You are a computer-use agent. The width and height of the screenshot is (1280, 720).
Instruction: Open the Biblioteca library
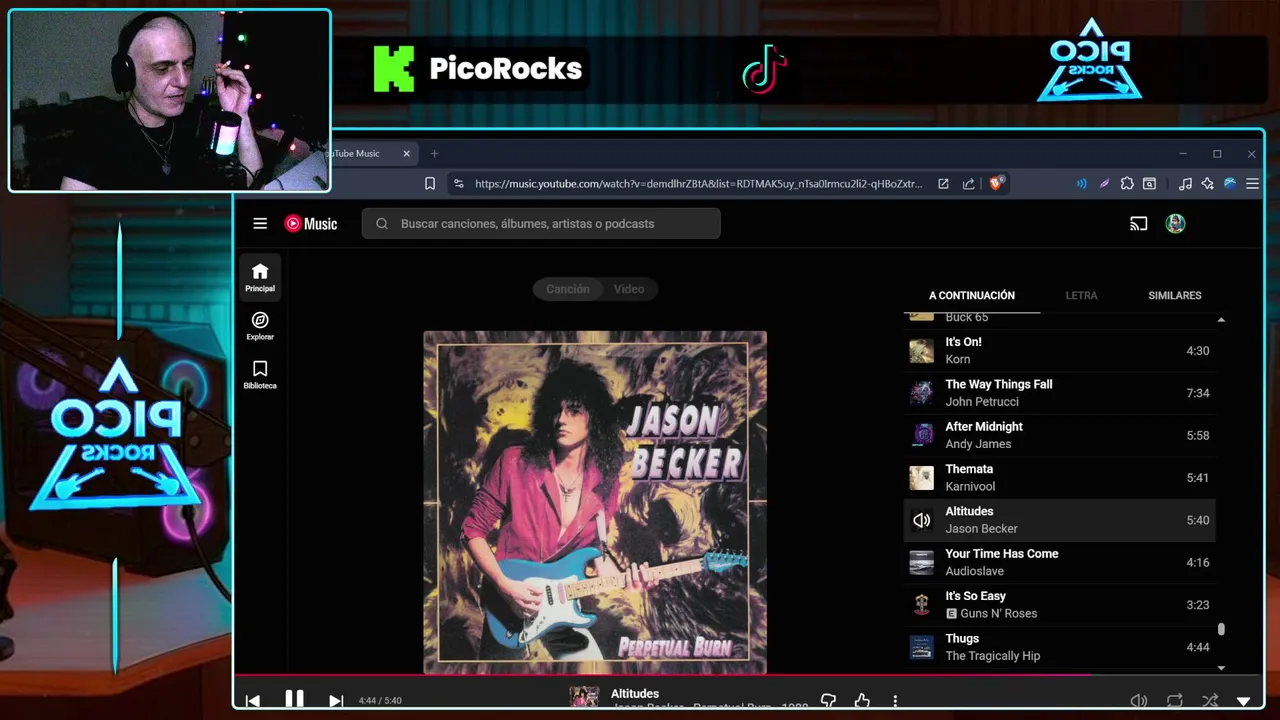260,374
